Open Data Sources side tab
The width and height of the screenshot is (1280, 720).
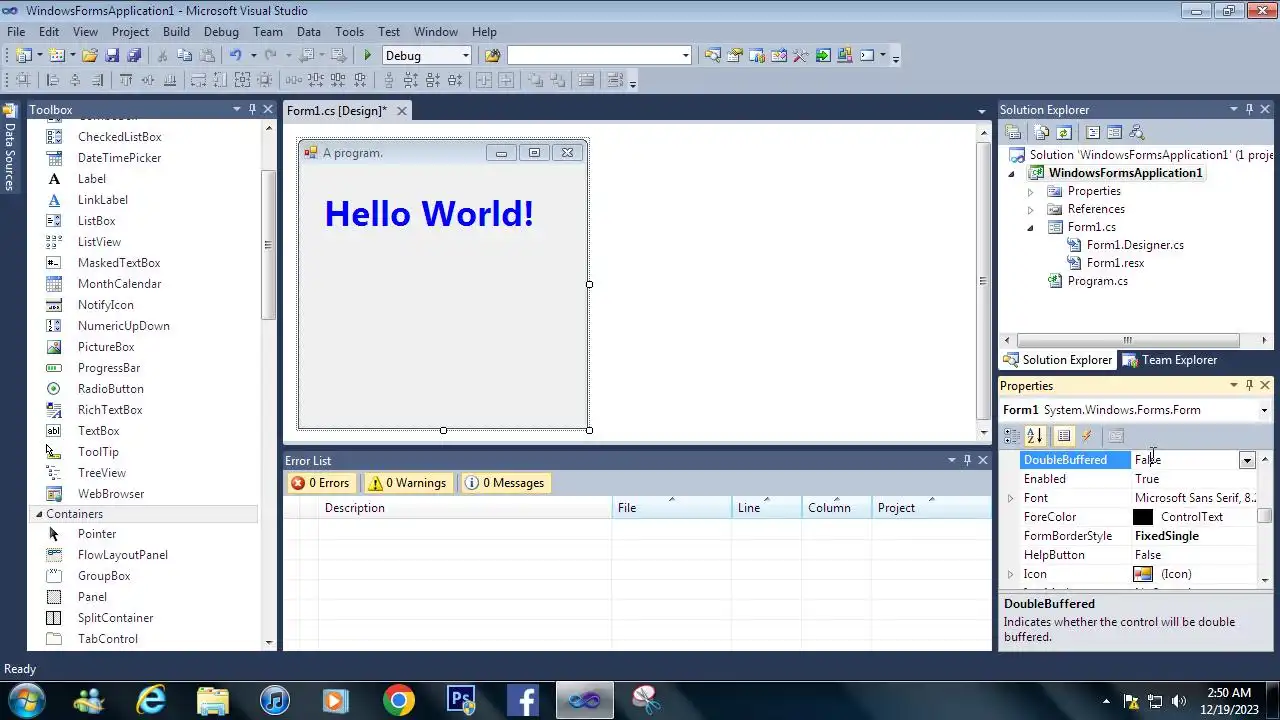tap(9, 148)
